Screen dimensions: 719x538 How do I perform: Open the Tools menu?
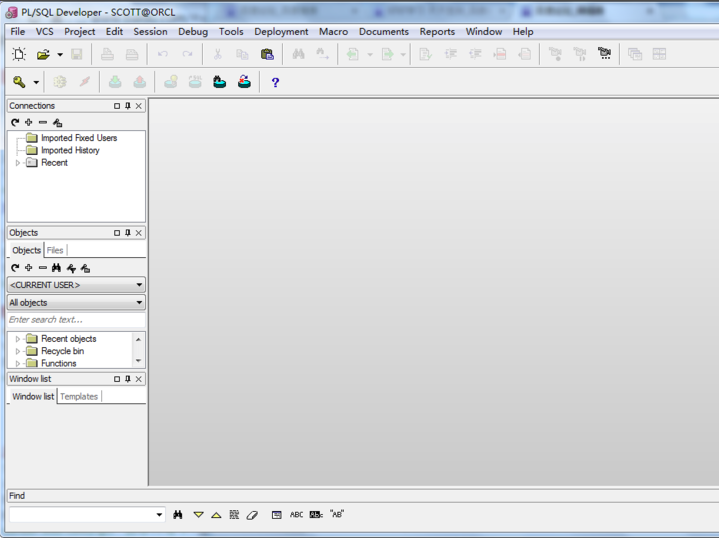coord(231,32)
